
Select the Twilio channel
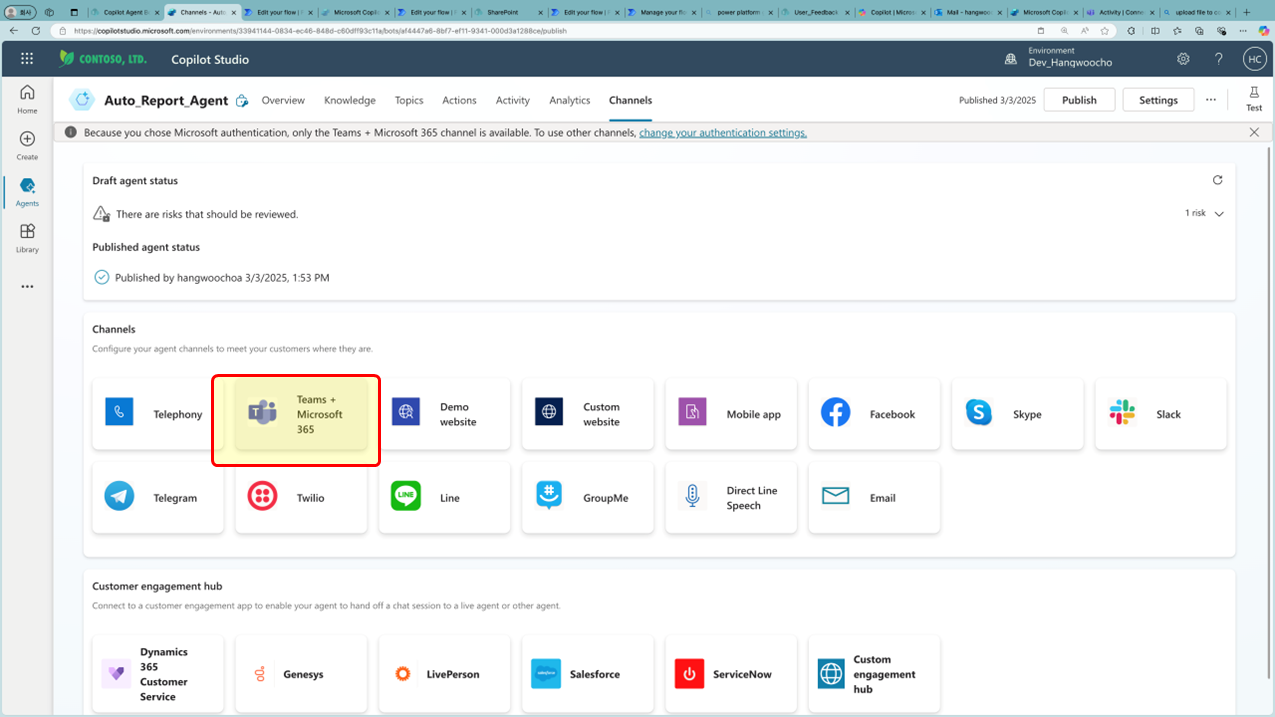pyautogui.click(x=301, y=497)
